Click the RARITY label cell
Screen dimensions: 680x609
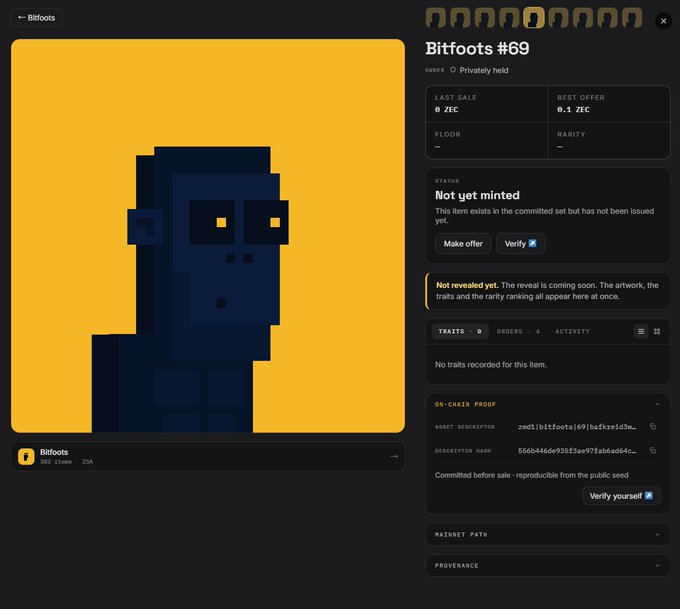tap(609, 141)
